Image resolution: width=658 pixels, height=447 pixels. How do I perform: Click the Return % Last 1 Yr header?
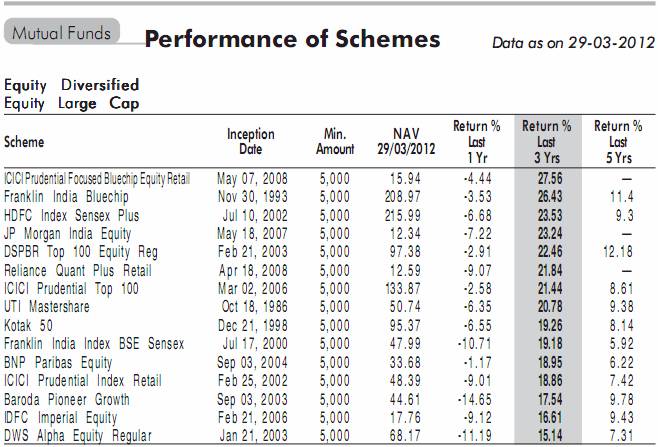click(476, 142)
